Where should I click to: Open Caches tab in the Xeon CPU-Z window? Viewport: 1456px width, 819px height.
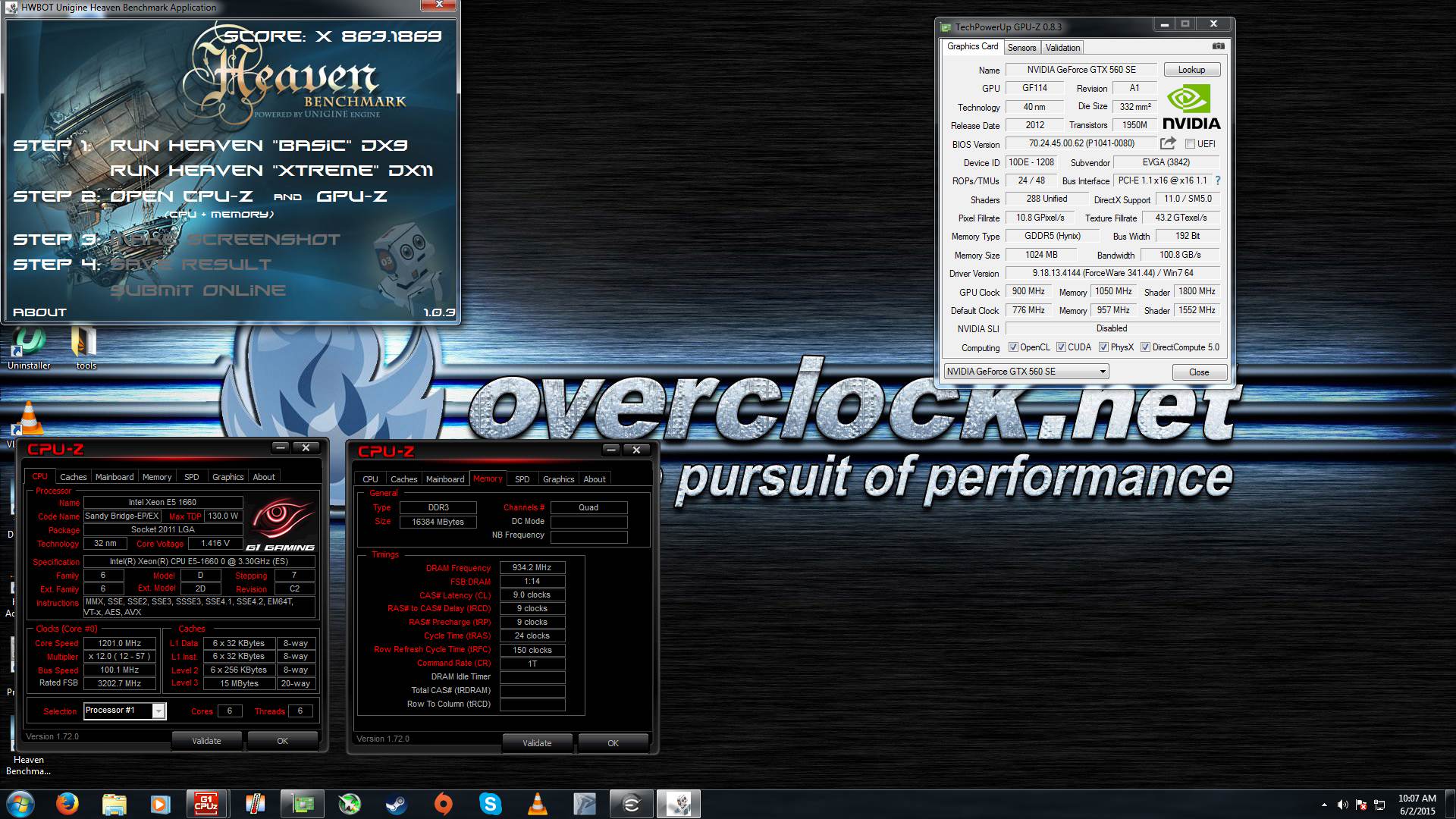[74, 477]
